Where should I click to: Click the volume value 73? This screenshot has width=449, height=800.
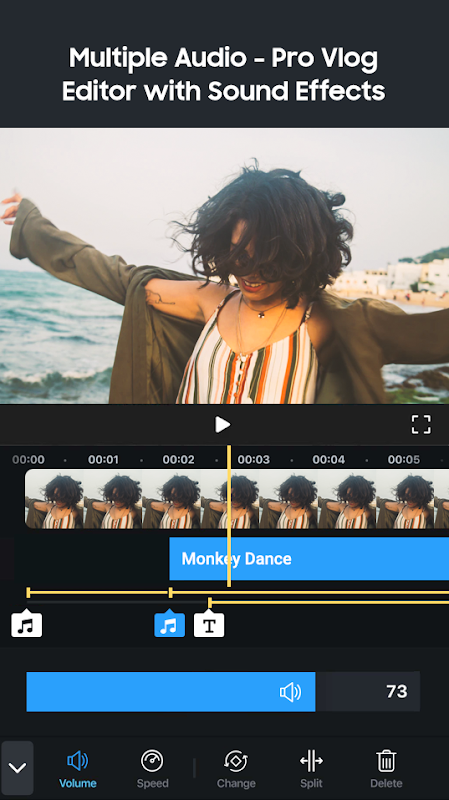396,692
